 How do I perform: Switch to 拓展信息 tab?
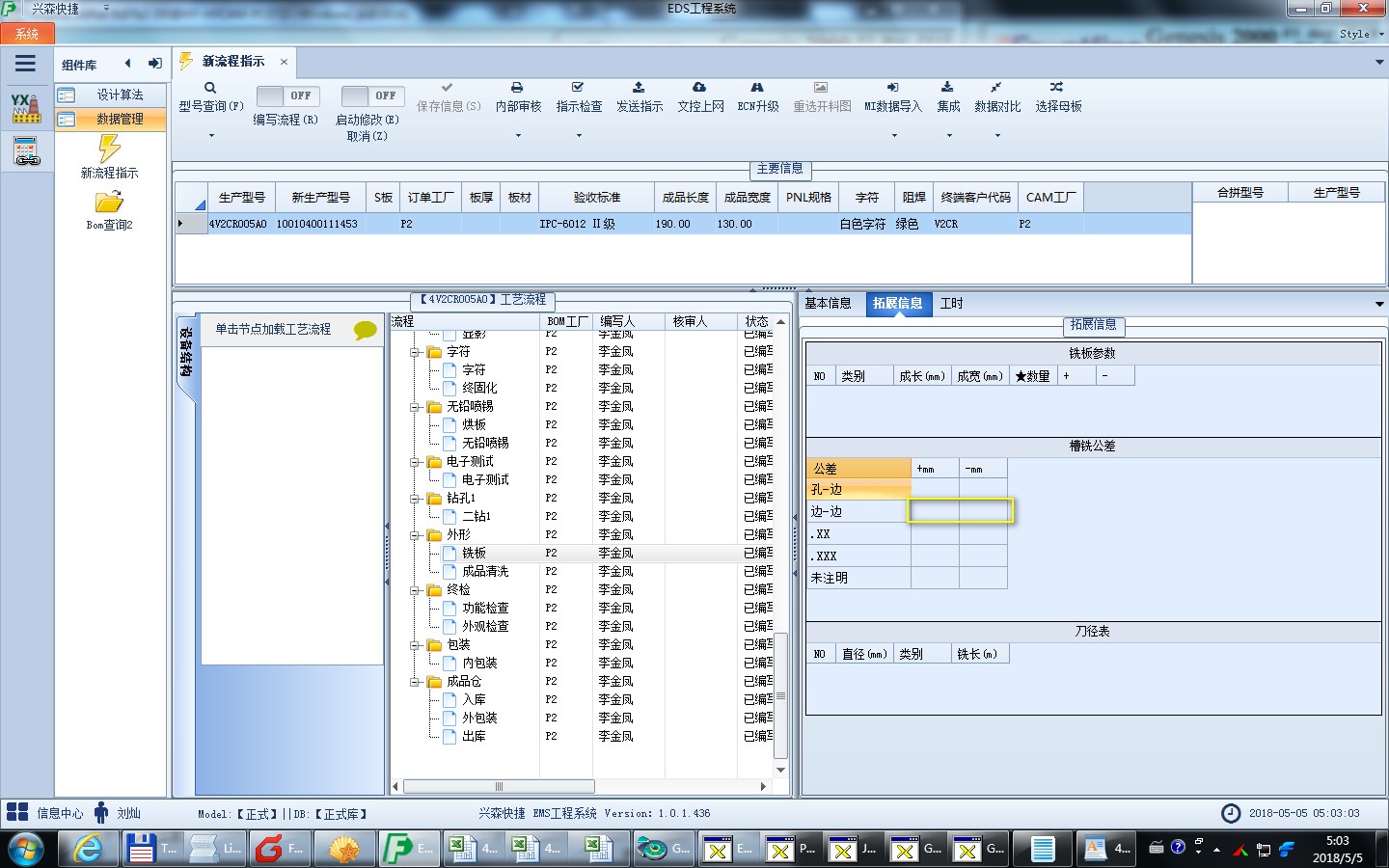click(897, 303)
